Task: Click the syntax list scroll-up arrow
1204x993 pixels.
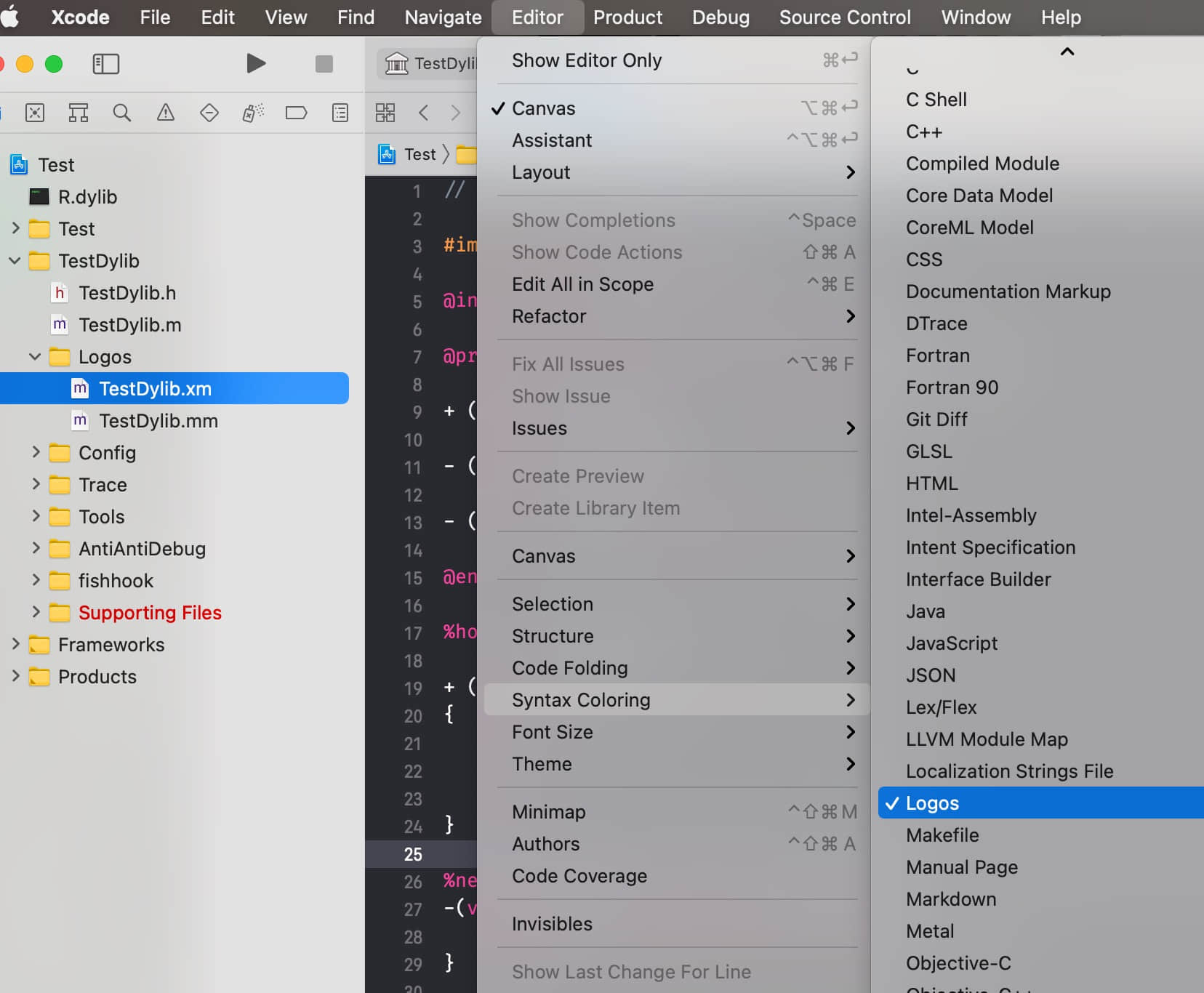Action: pyautogui.click(x=1067, y=52)
